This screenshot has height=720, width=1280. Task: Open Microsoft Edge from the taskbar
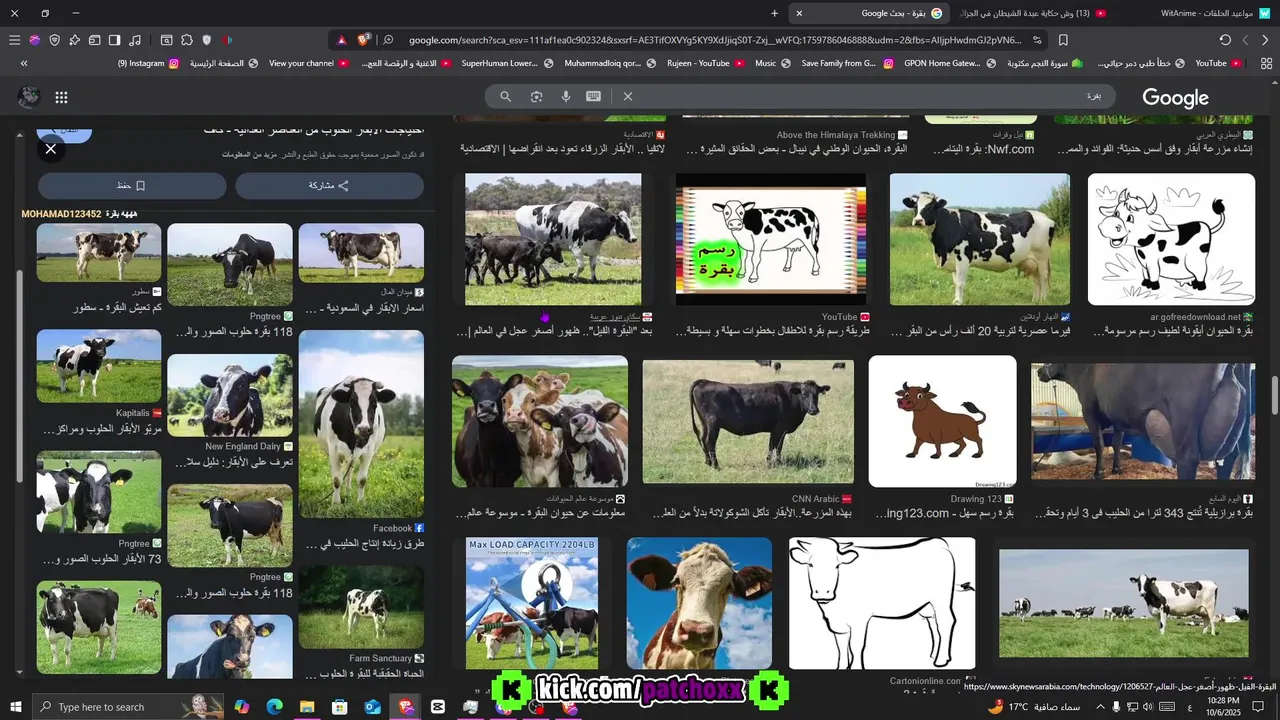[x=274, y=707]
